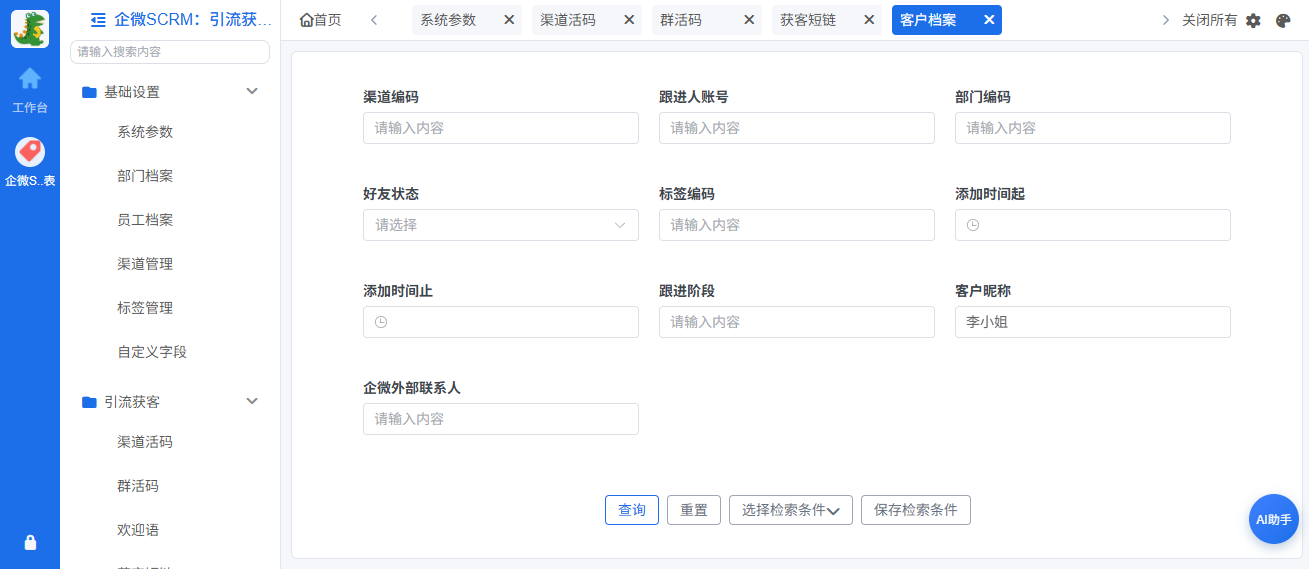Image resolution: width=1309 pixels, height=569 pixels.
Task: Collapse sidebar with the menu fold icon
Action: click(x=98, y=19)
